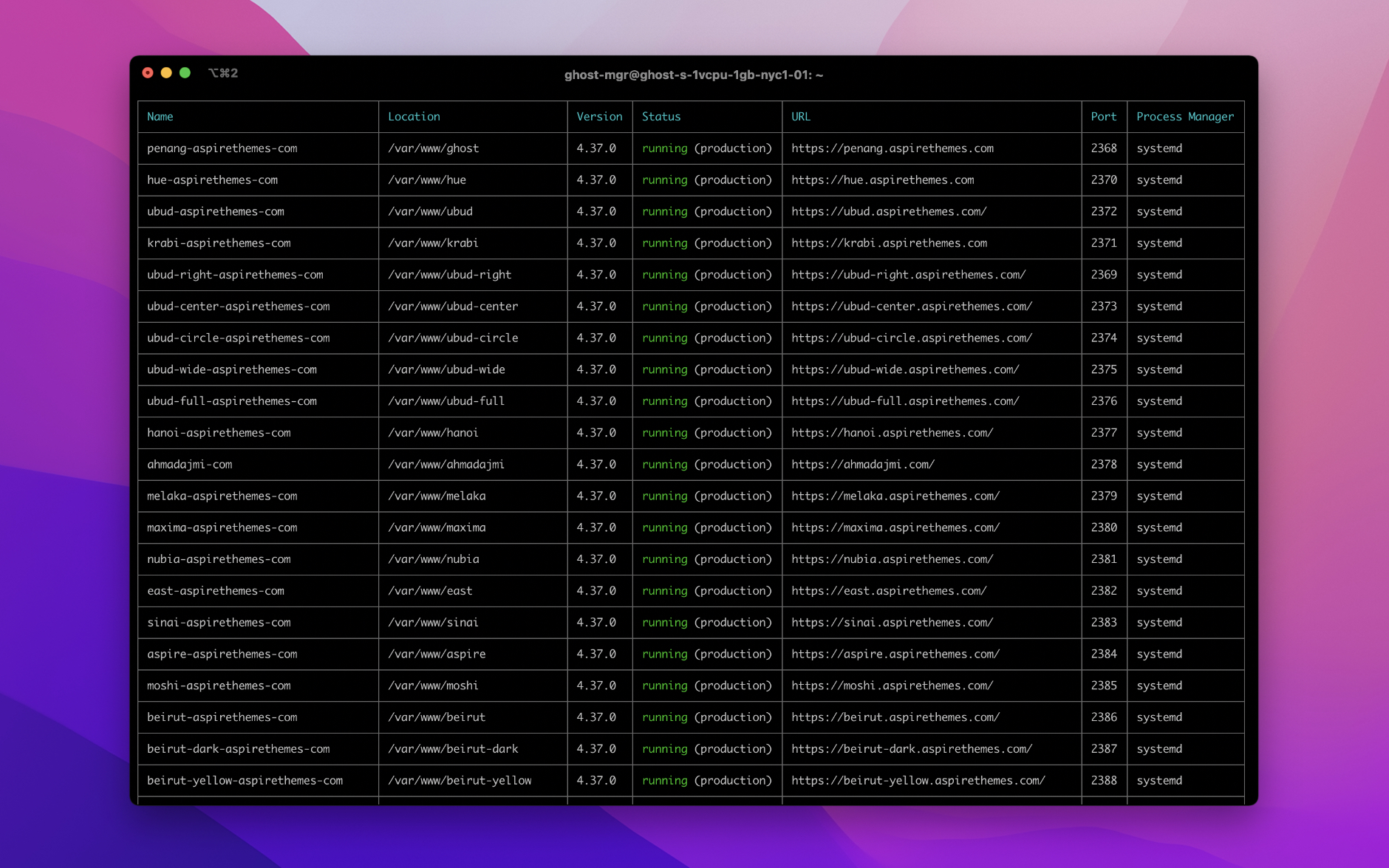
Task: Click the location /var/www/sinai
Action: click(x=434, y=623)
